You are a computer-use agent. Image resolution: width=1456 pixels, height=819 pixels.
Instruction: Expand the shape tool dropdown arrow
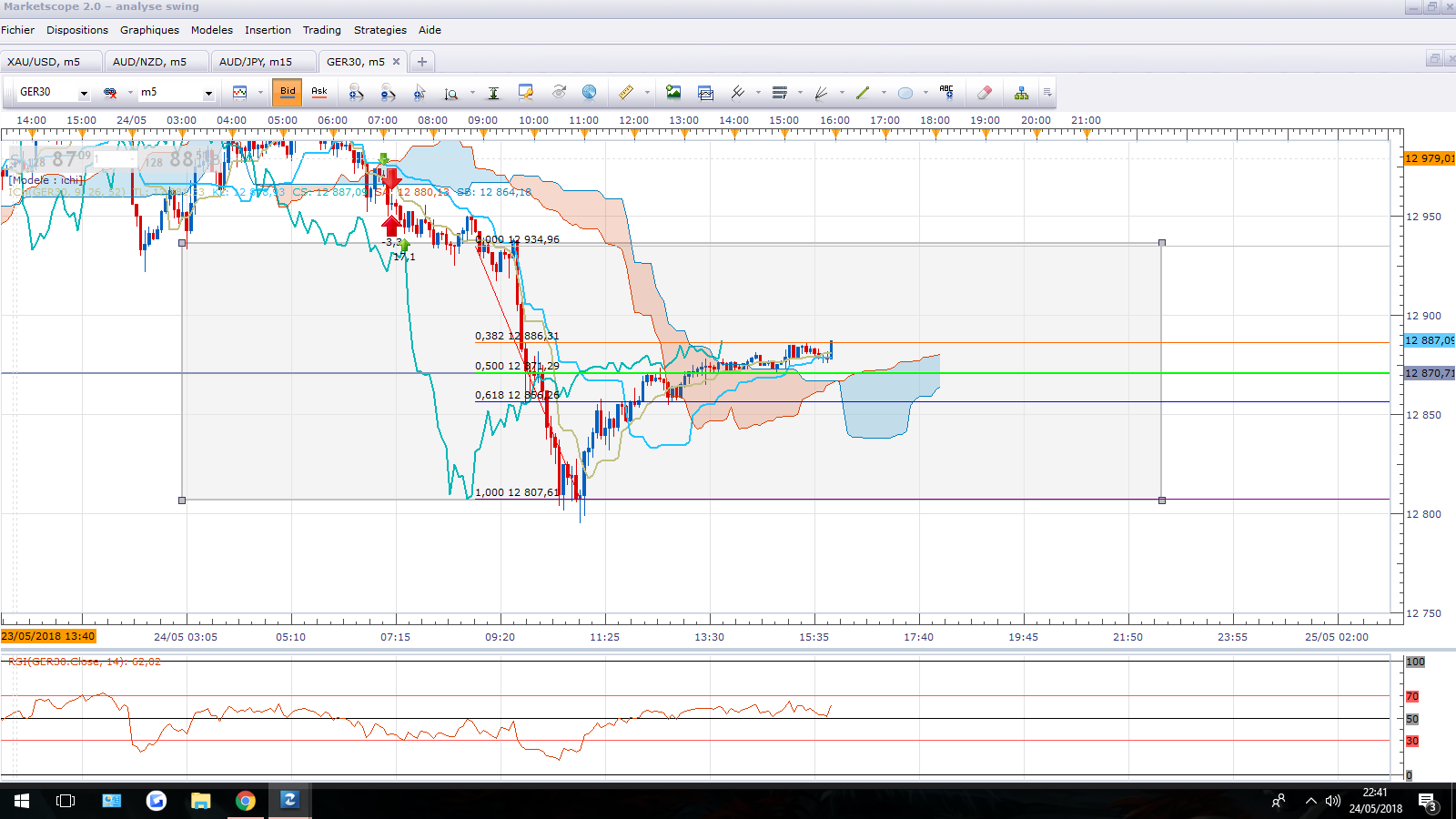pyautogui.click(x=925, y=92)
